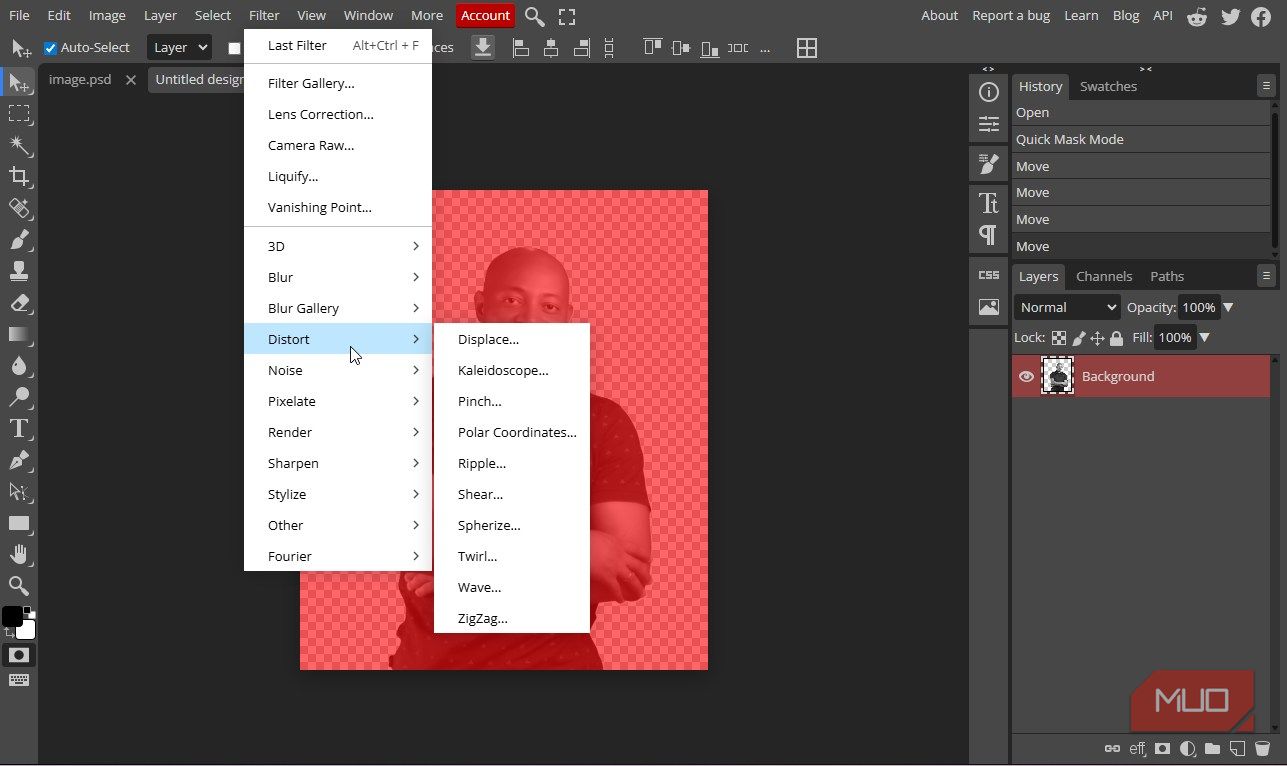Viewport: 1287px width, 766px height.
Task: Open the Normal blend mode dropdown
Action: tap(1067, 307)
